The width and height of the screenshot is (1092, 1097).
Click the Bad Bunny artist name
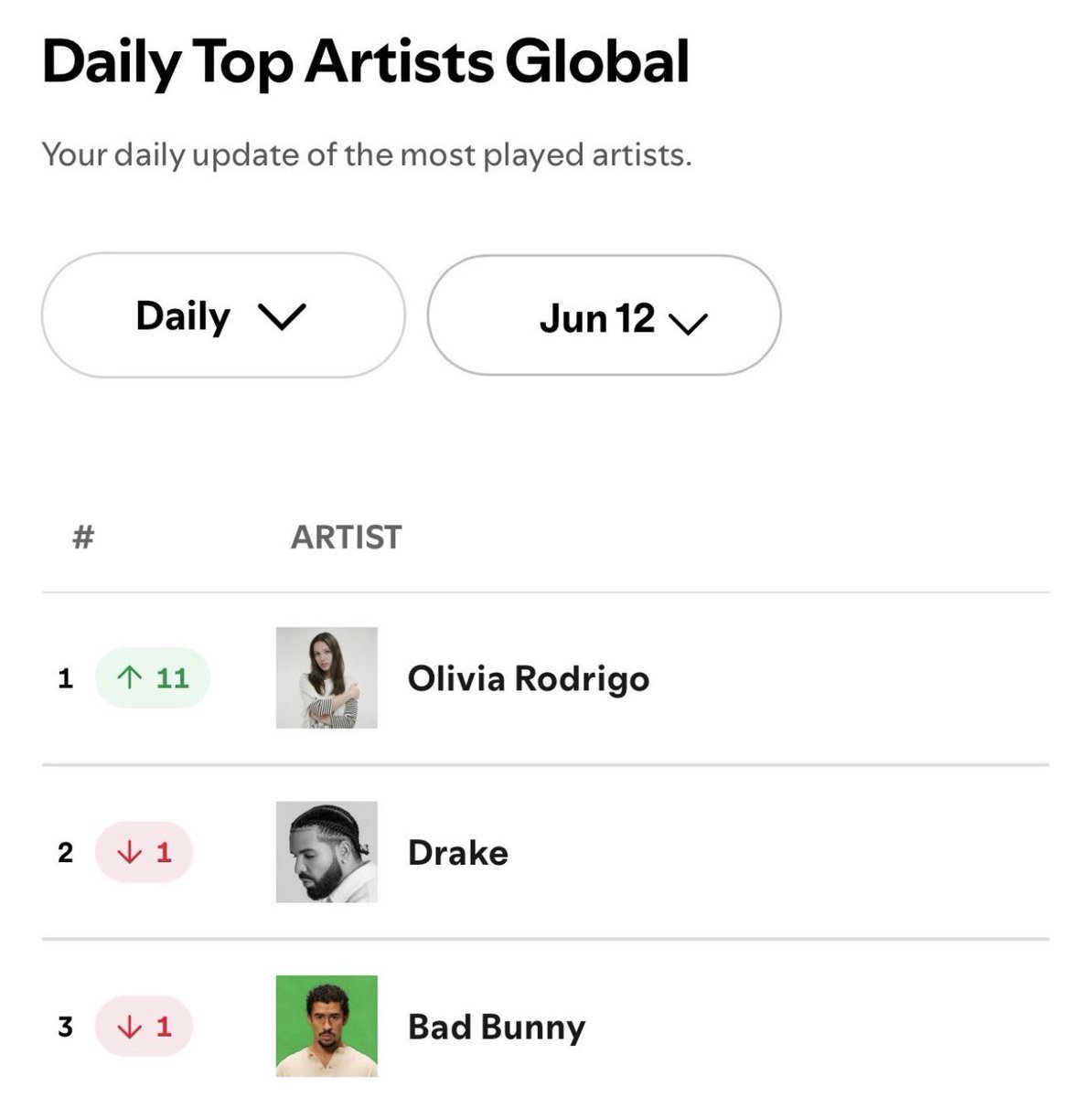pos(497,1028)
